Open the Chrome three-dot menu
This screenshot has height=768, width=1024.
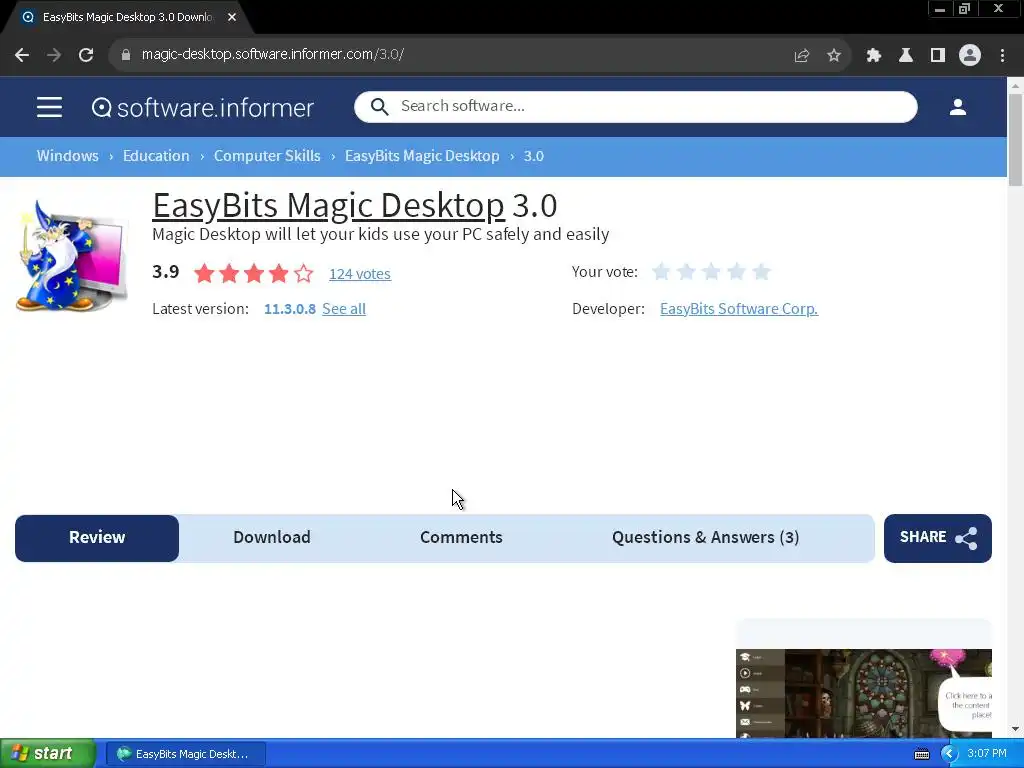(x=1002, y=56)
